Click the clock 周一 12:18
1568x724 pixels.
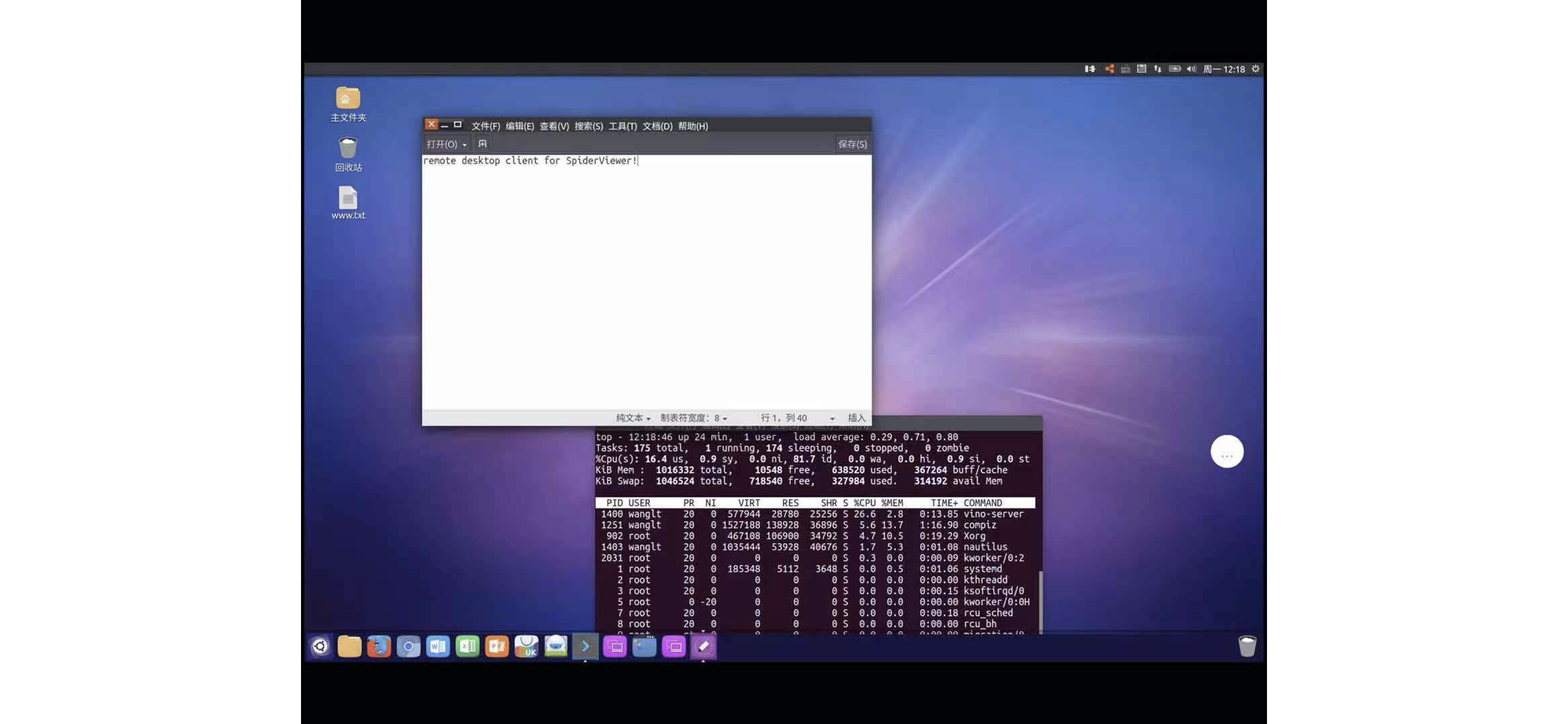coord(1223,69)
